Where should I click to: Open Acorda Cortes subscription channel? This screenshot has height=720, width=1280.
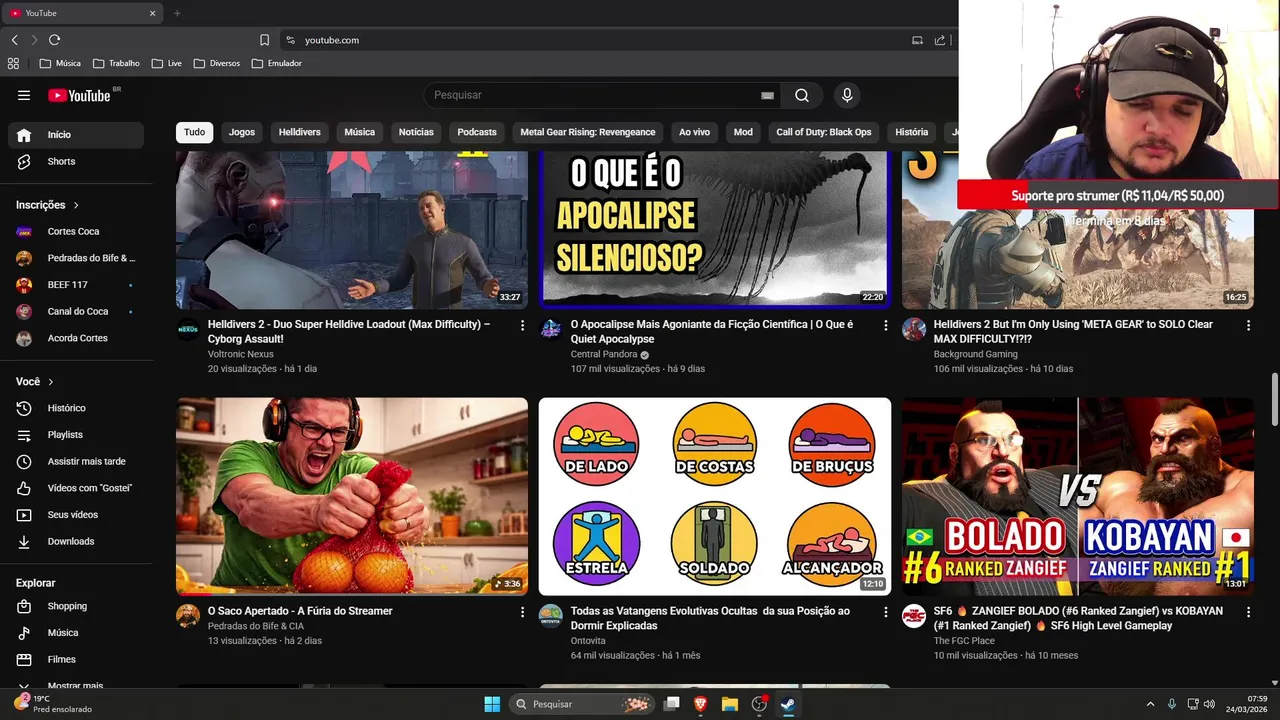click(76, 338)
